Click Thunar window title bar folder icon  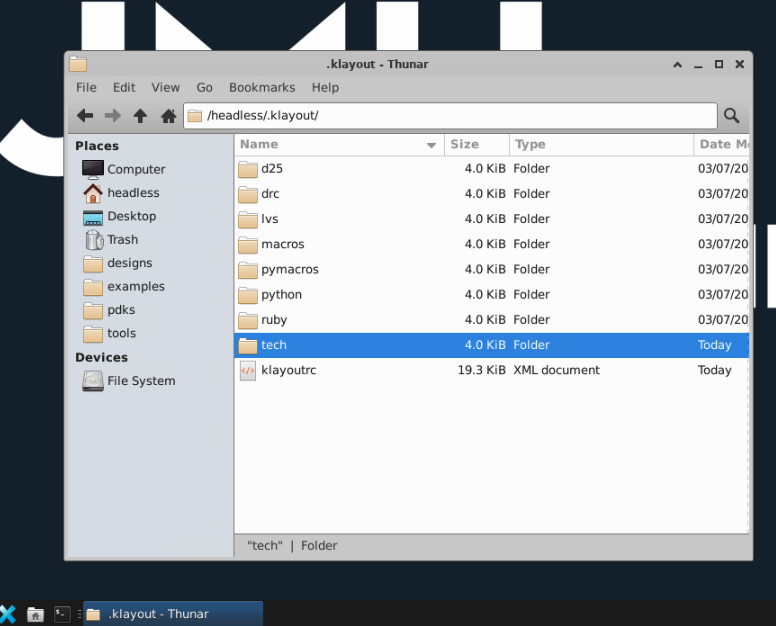point(78,64)
